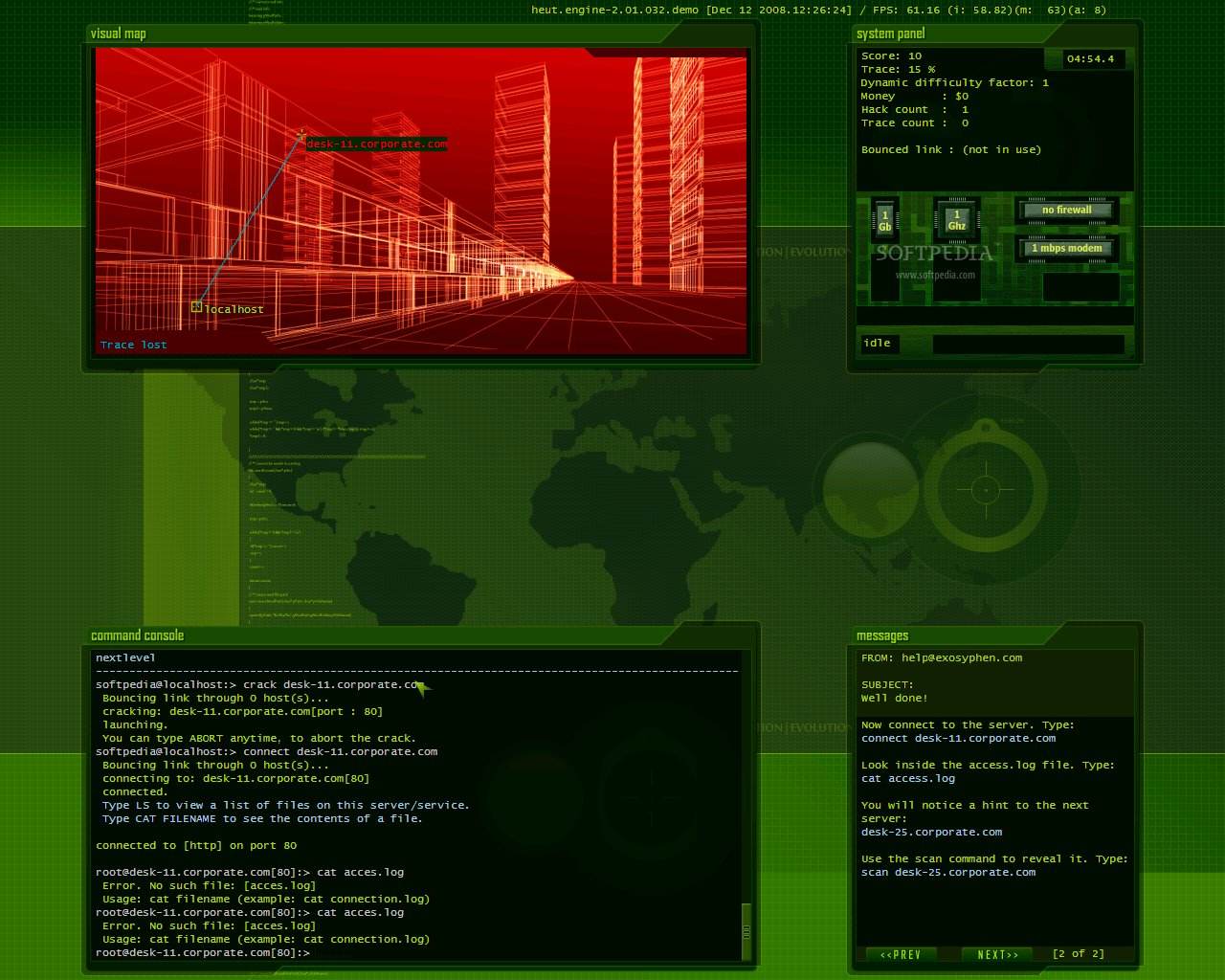The image size is (1225, 980).
Task: Select the desk-11.corporate.com label on visual map
Action: click(376, 144)
